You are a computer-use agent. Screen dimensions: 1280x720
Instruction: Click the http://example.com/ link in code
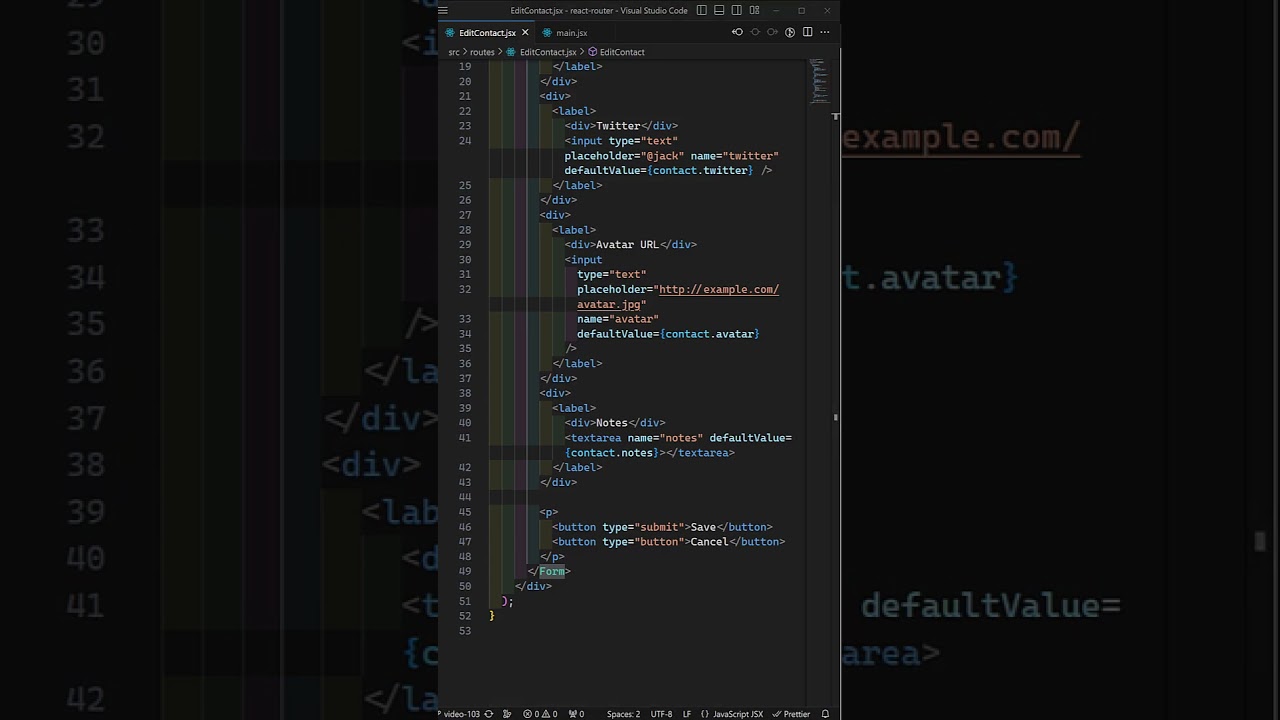click(718, 289)
